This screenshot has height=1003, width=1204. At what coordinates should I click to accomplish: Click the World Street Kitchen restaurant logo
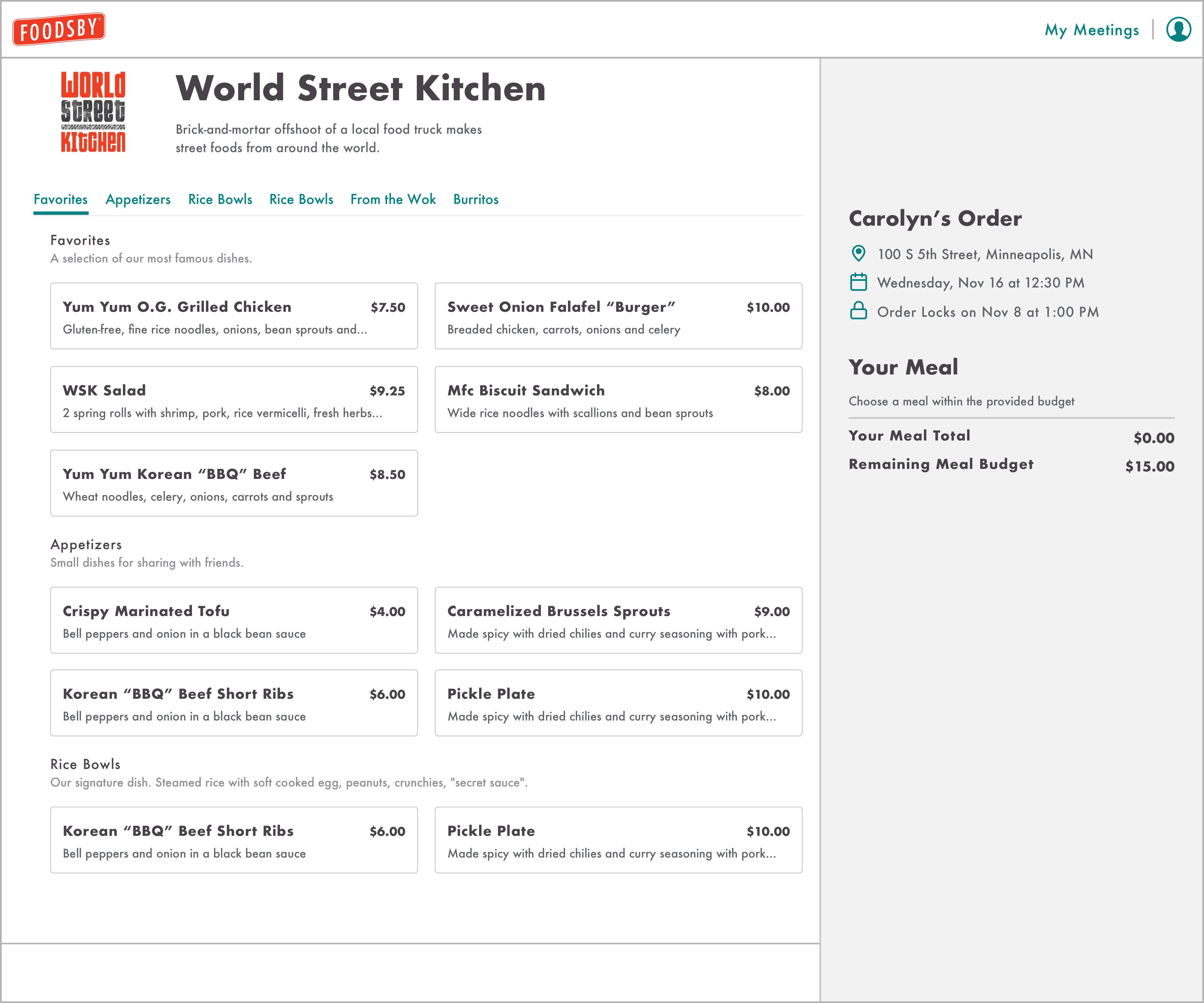click(x=93, y=111)
